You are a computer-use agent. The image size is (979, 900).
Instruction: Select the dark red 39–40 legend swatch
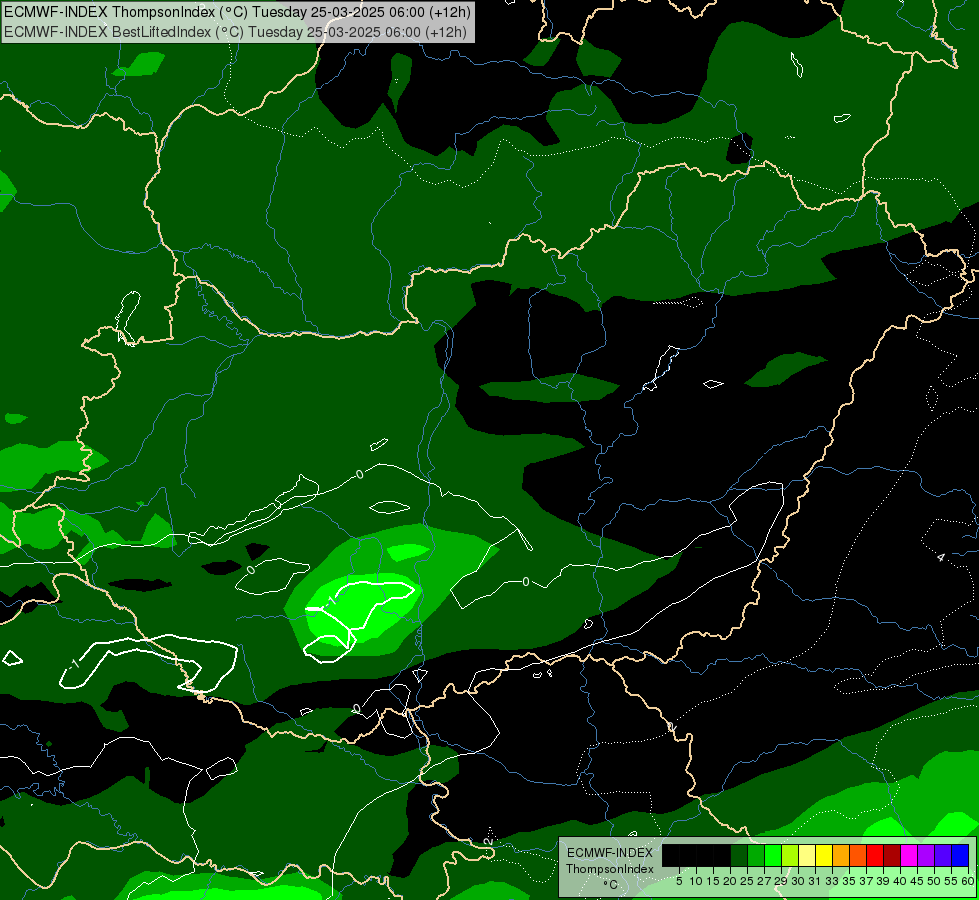[892, 855]
